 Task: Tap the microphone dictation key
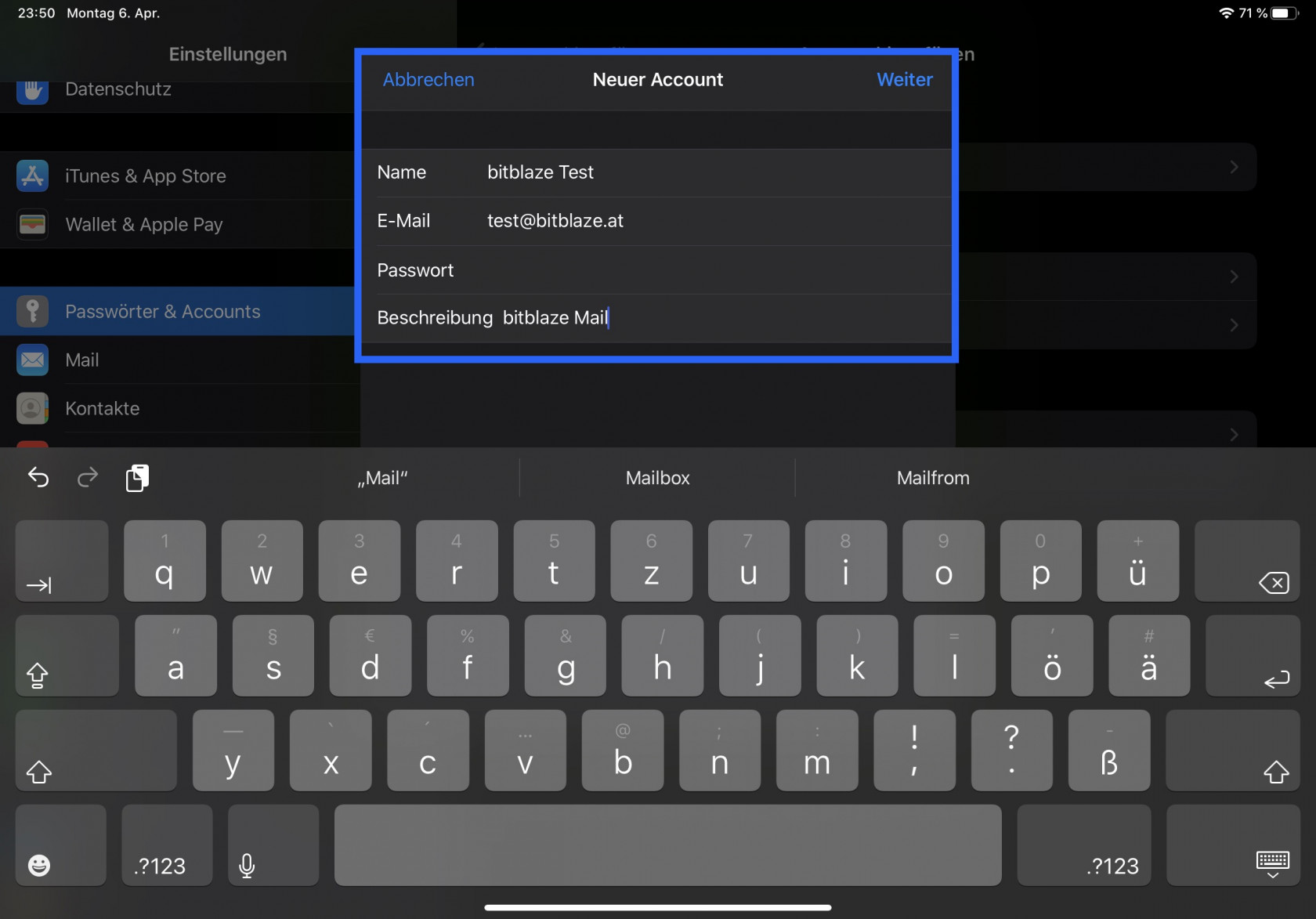tap(273, 845)
